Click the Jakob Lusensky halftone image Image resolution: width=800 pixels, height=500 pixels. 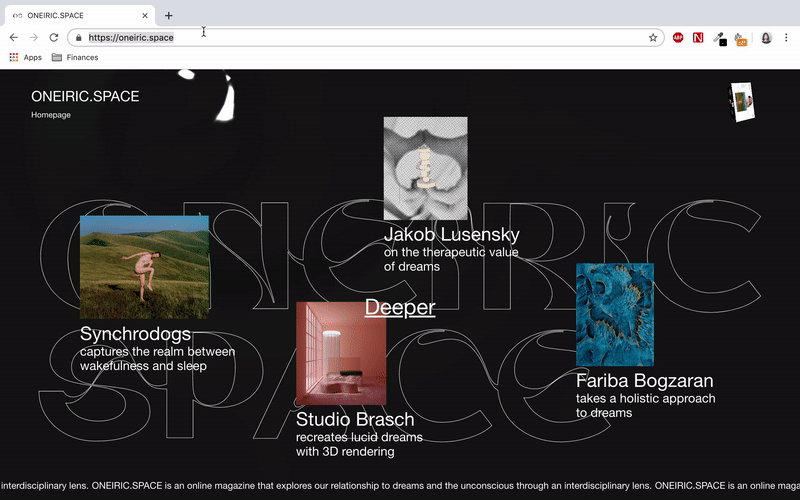tap(426, 168)
